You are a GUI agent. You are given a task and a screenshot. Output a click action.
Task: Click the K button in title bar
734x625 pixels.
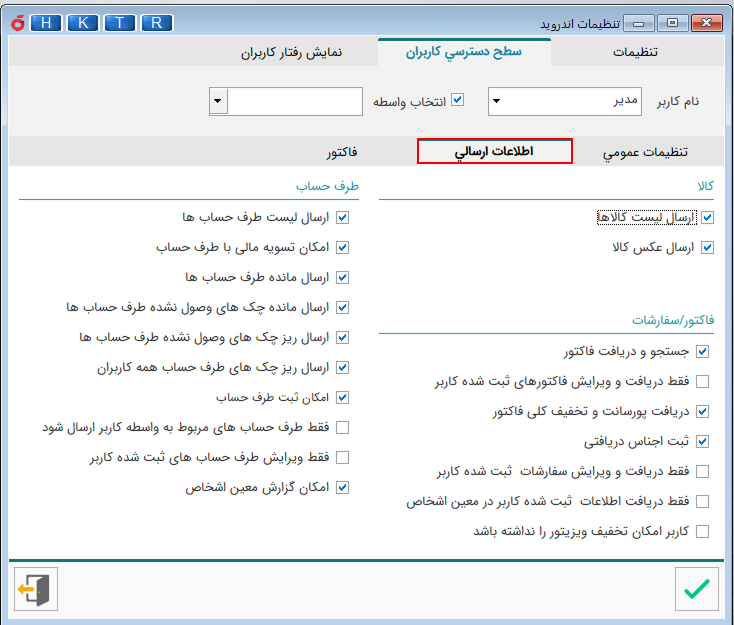tap(85, 22)
